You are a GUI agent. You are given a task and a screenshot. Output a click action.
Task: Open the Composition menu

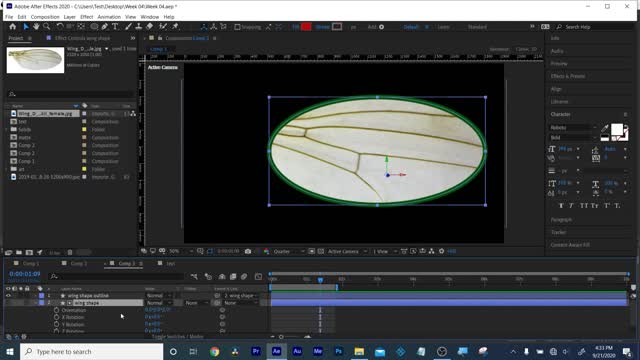tap(45, 17)
